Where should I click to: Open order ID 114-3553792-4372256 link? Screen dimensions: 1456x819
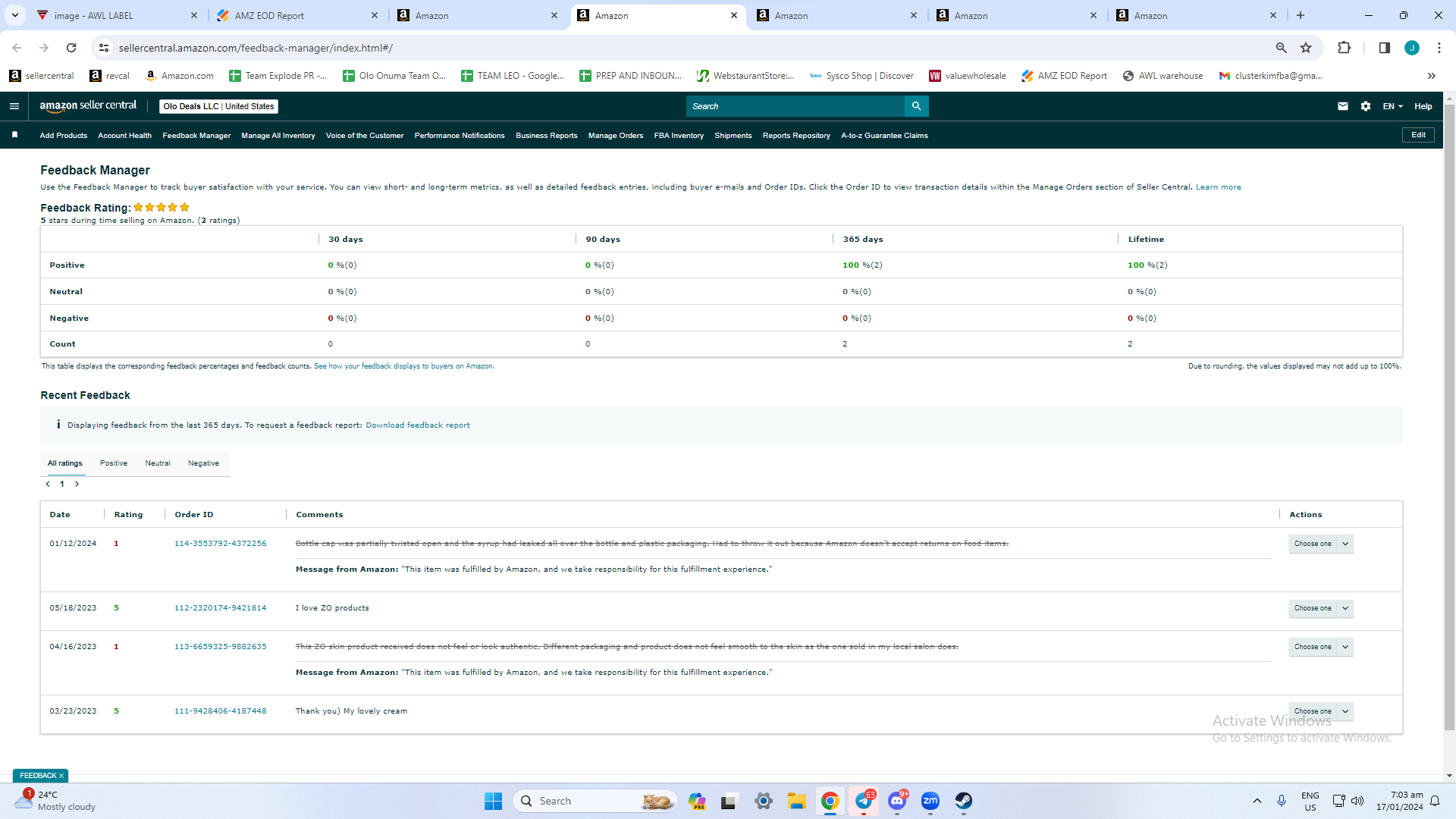(221, 544)
